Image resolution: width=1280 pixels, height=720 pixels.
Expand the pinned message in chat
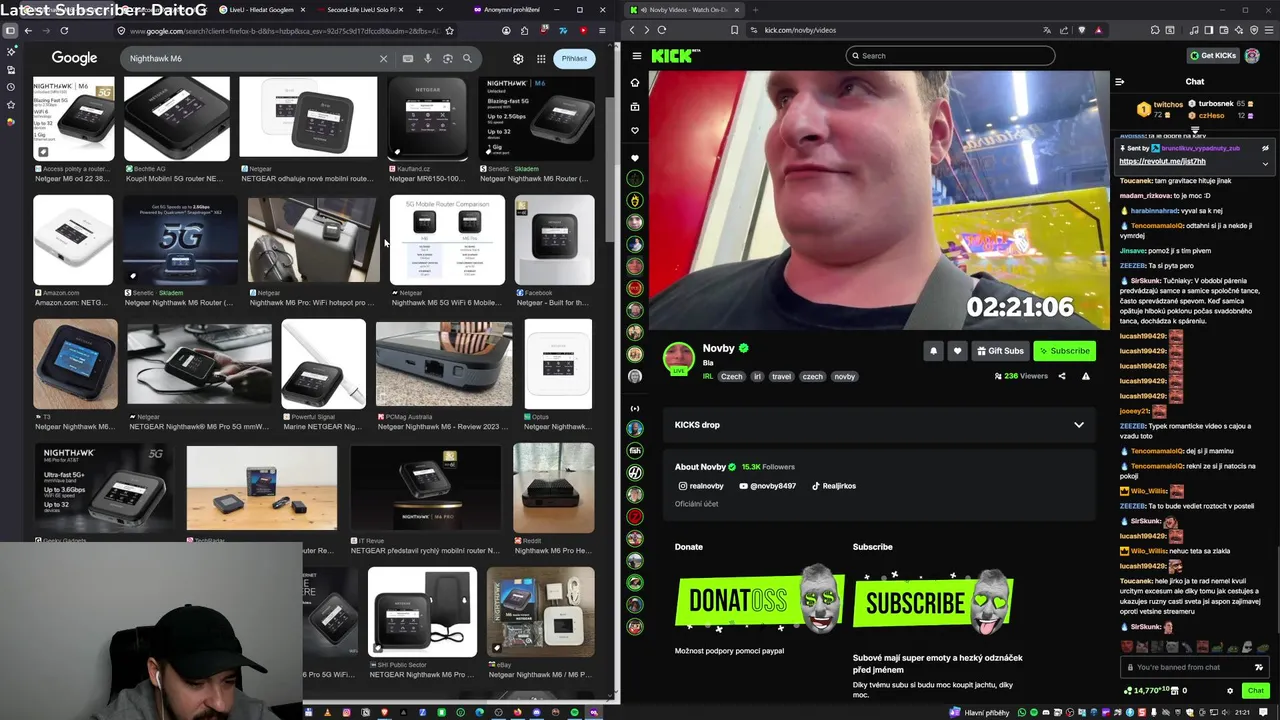(x=1265, y=164)
